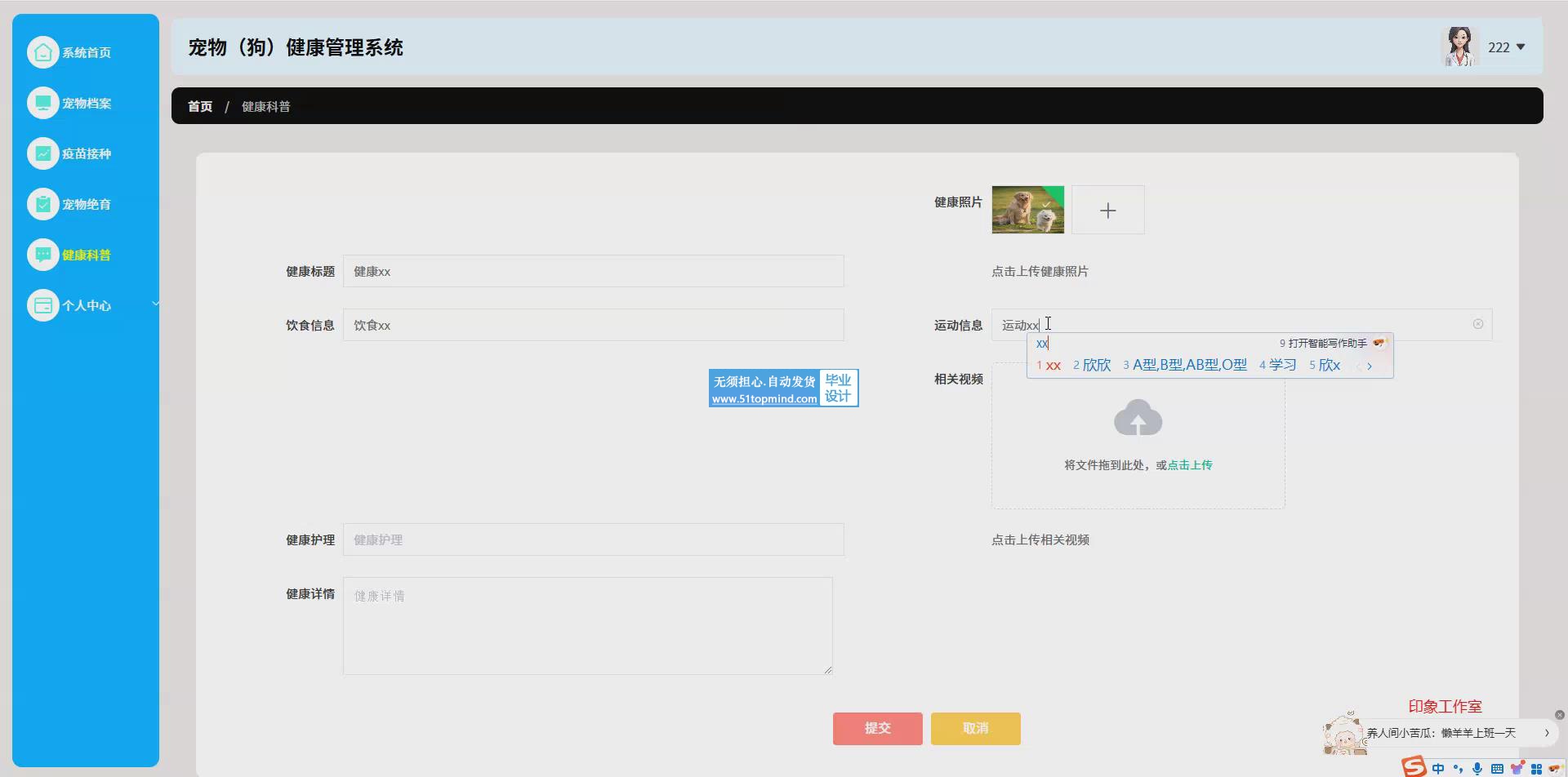Select the 宠物绝育 clipboard icon
Screen dimensions: 1568x777
click(43, 204)
